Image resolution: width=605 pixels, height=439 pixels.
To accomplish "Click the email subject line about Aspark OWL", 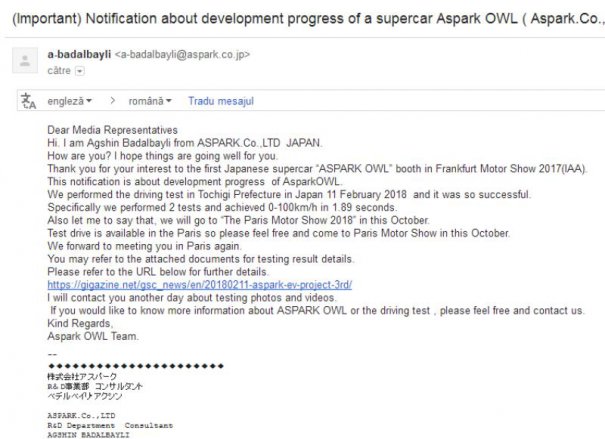I will [308, 19].
